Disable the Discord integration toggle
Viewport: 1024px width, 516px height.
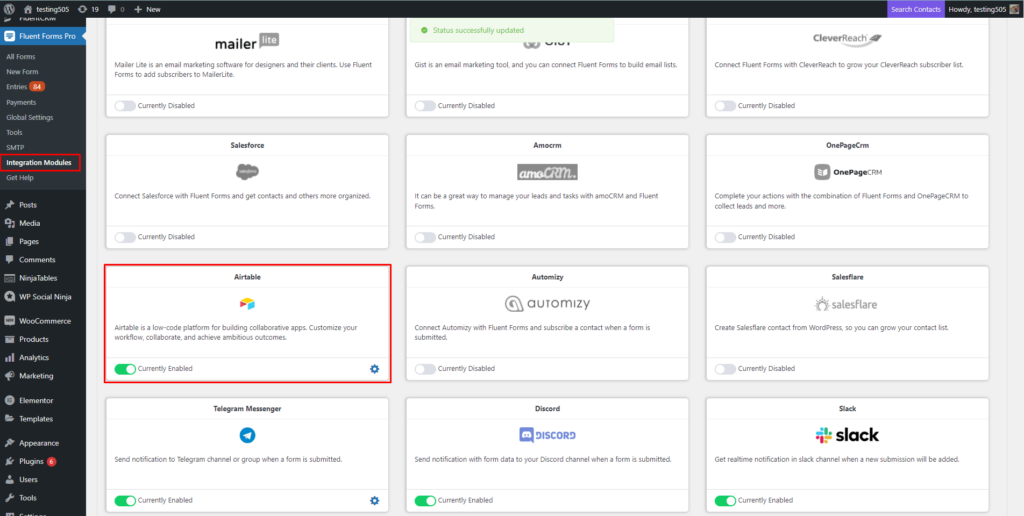425,500
